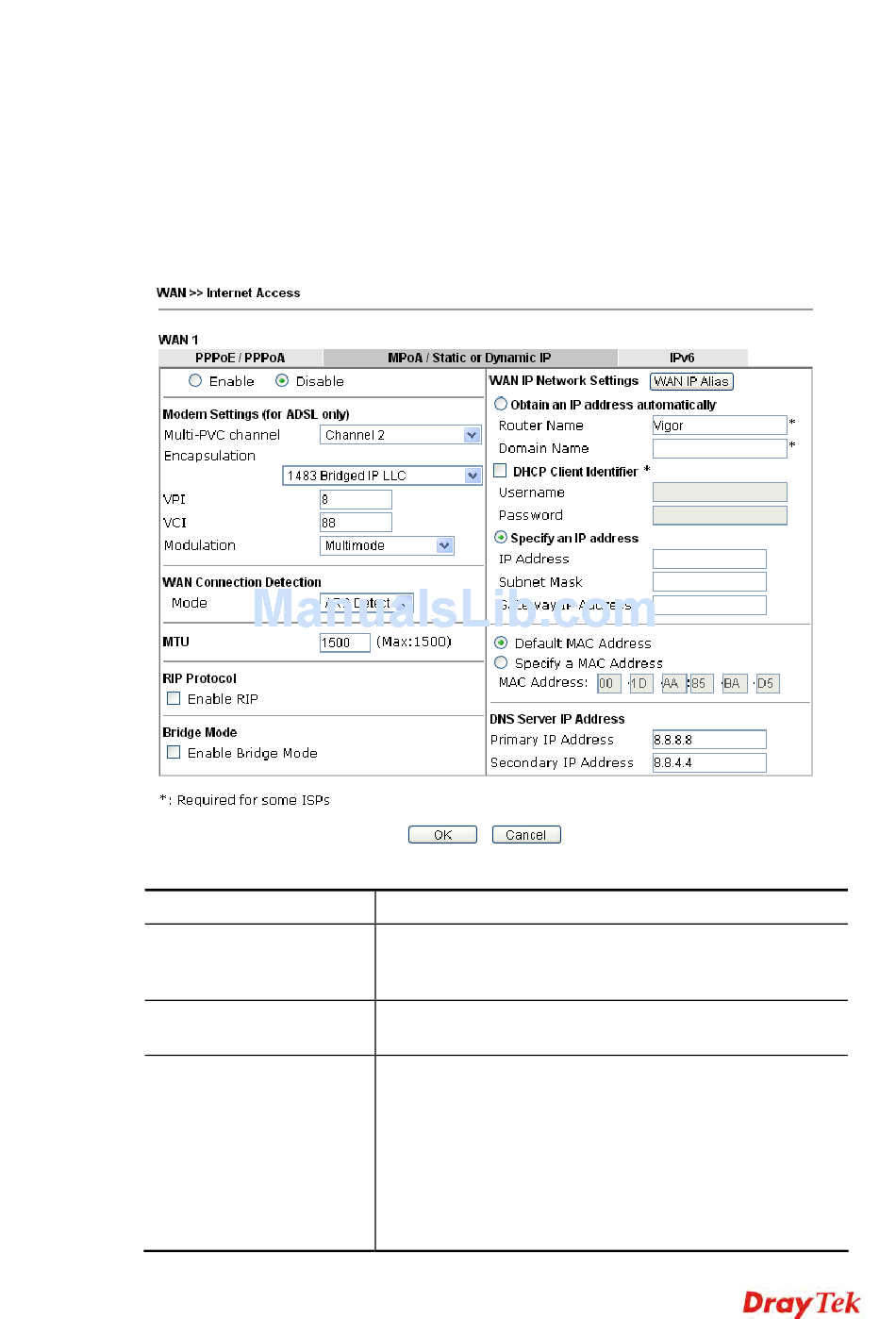Open the WAN Connection Detection Mode dropdown

[366, 603]
